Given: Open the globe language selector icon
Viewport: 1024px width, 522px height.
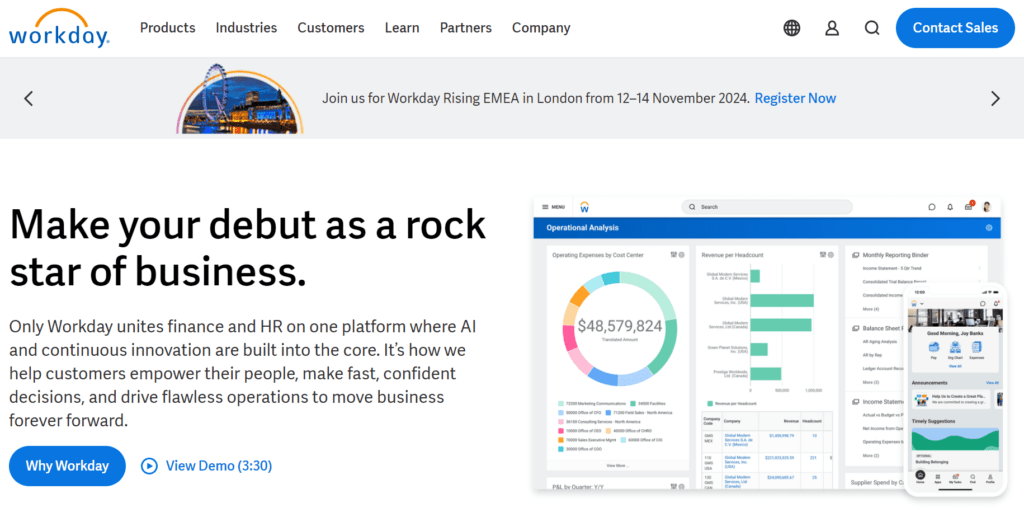Looking at the screenshot, I should 792,28.
